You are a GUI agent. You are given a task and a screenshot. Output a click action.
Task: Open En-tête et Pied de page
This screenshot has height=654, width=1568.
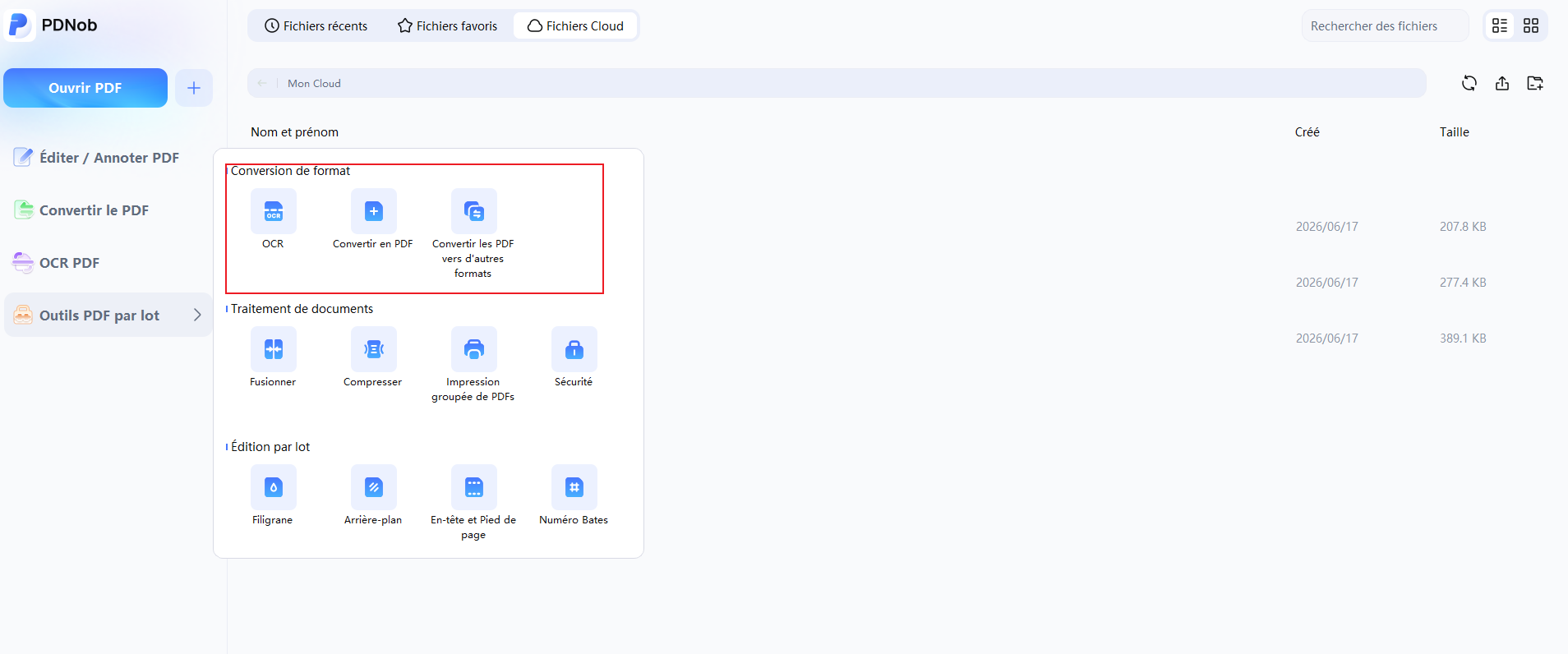tap(474, 487)
